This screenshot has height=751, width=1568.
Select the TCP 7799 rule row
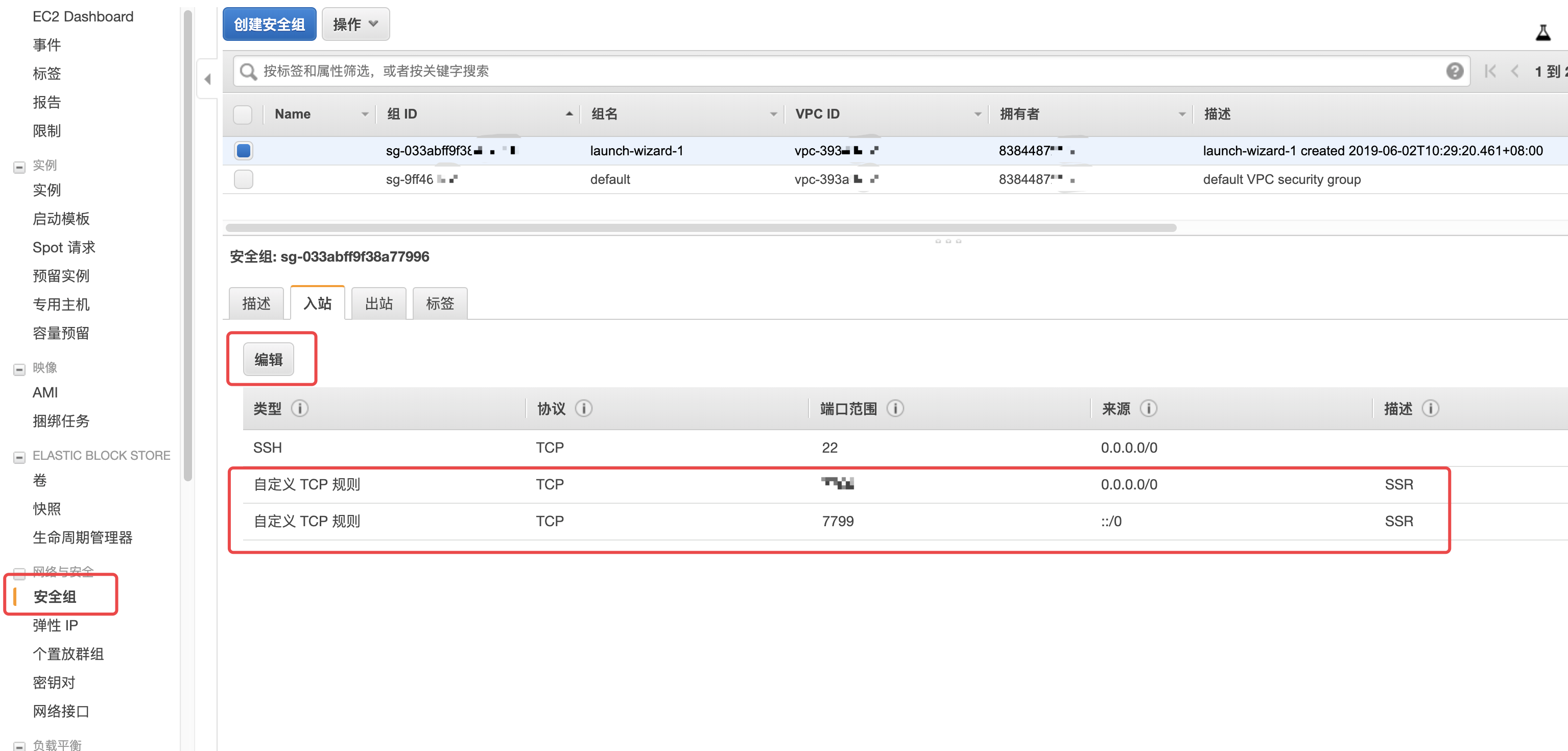pyautogui.click(x=905, y=522)
